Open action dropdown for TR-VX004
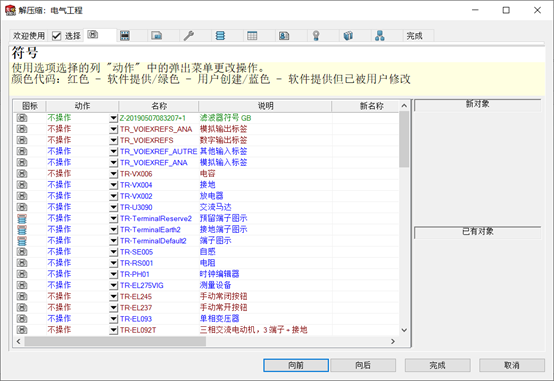Screen dimensions: 554x381 [113, 185]
